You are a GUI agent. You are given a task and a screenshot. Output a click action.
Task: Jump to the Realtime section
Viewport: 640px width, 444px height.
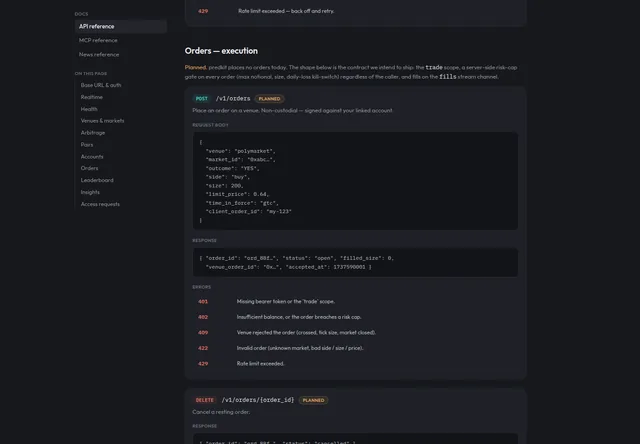91,97
